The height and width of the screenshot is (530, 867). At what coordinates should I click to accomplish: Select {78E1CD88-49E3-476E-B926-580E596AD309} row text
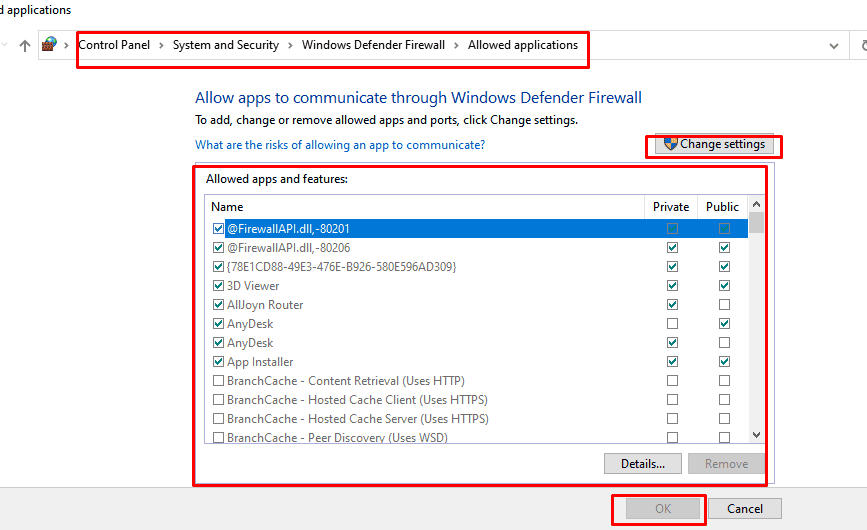[x=342, y=267]
